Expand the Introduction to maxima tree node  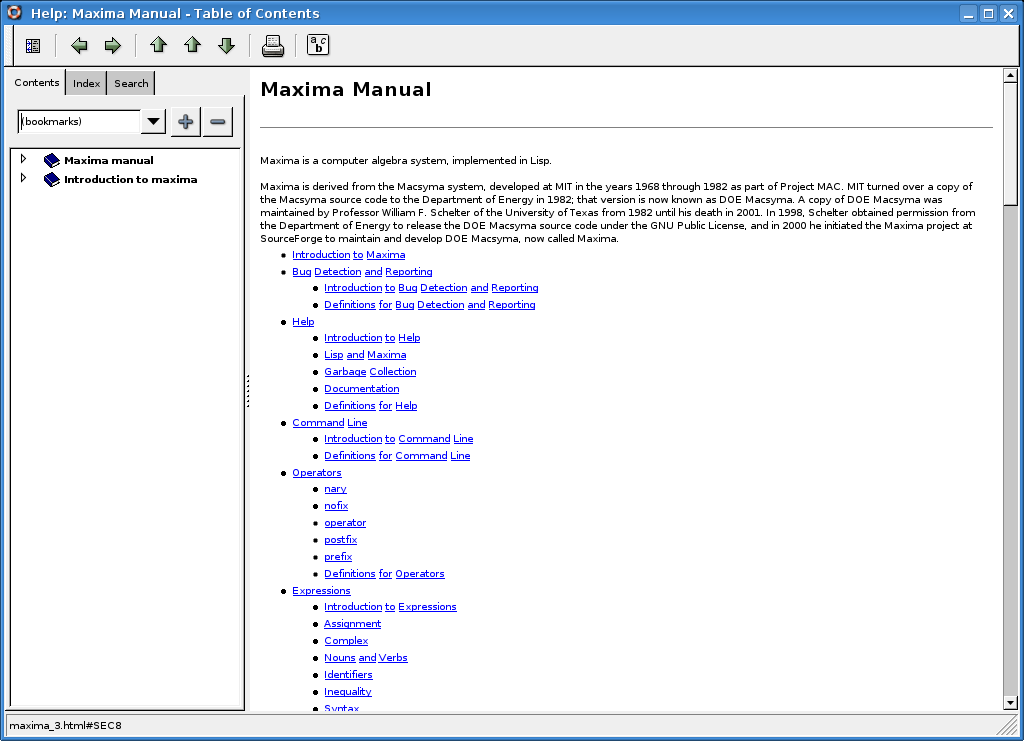[x=24, y=178]
